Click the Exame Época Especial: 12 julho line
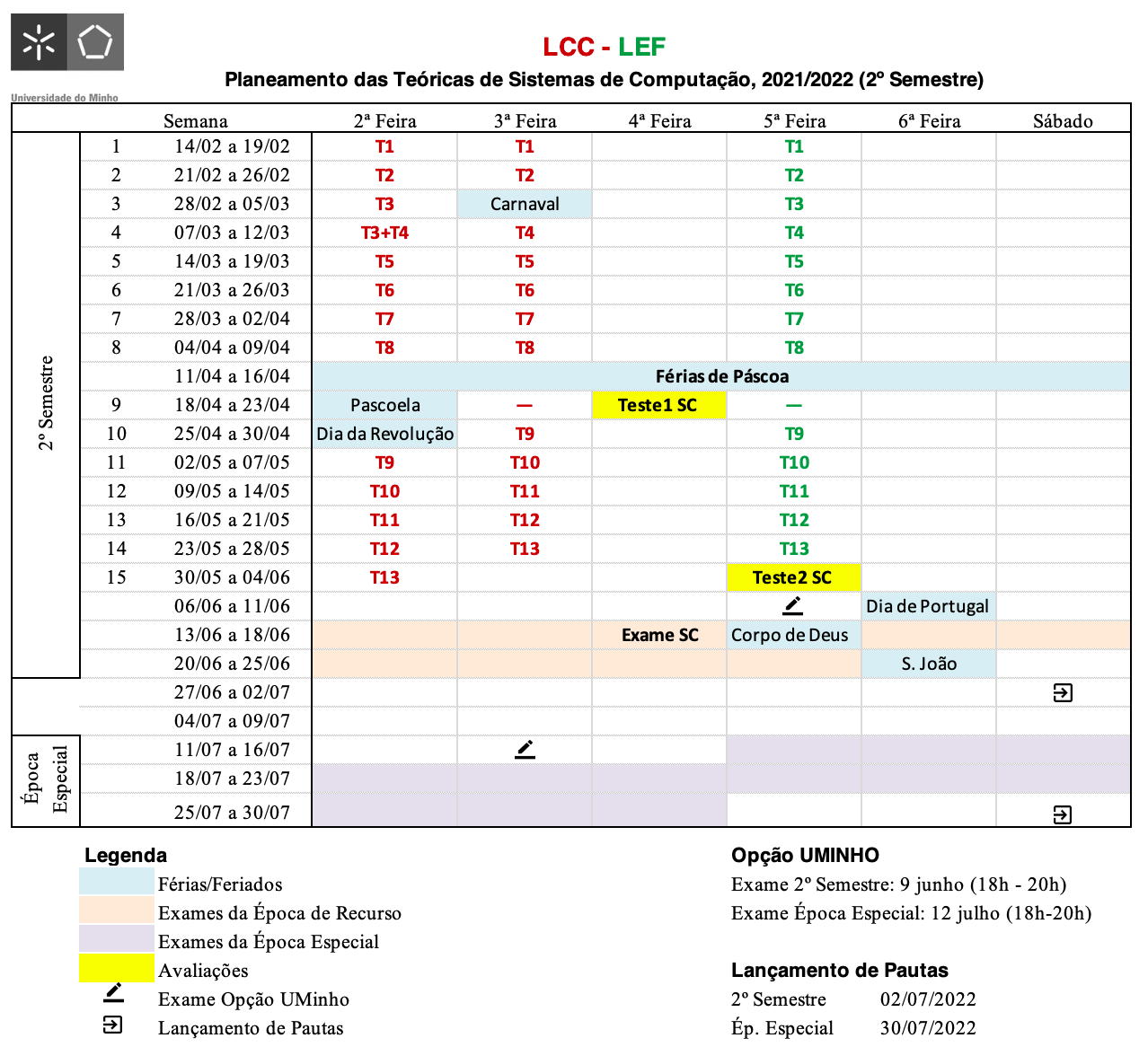 [x=911, y=913]
